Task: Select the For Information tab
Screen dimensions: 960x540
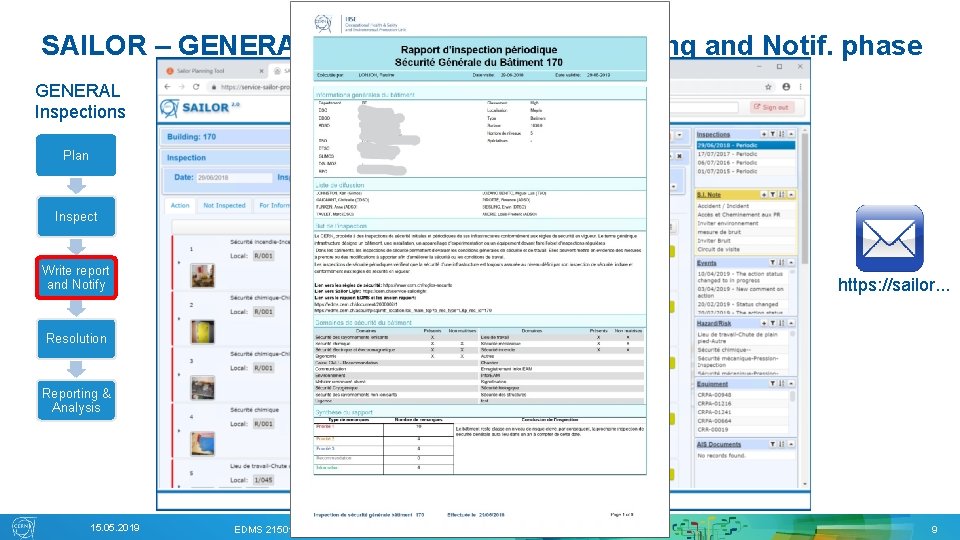Action: (273, 206)
